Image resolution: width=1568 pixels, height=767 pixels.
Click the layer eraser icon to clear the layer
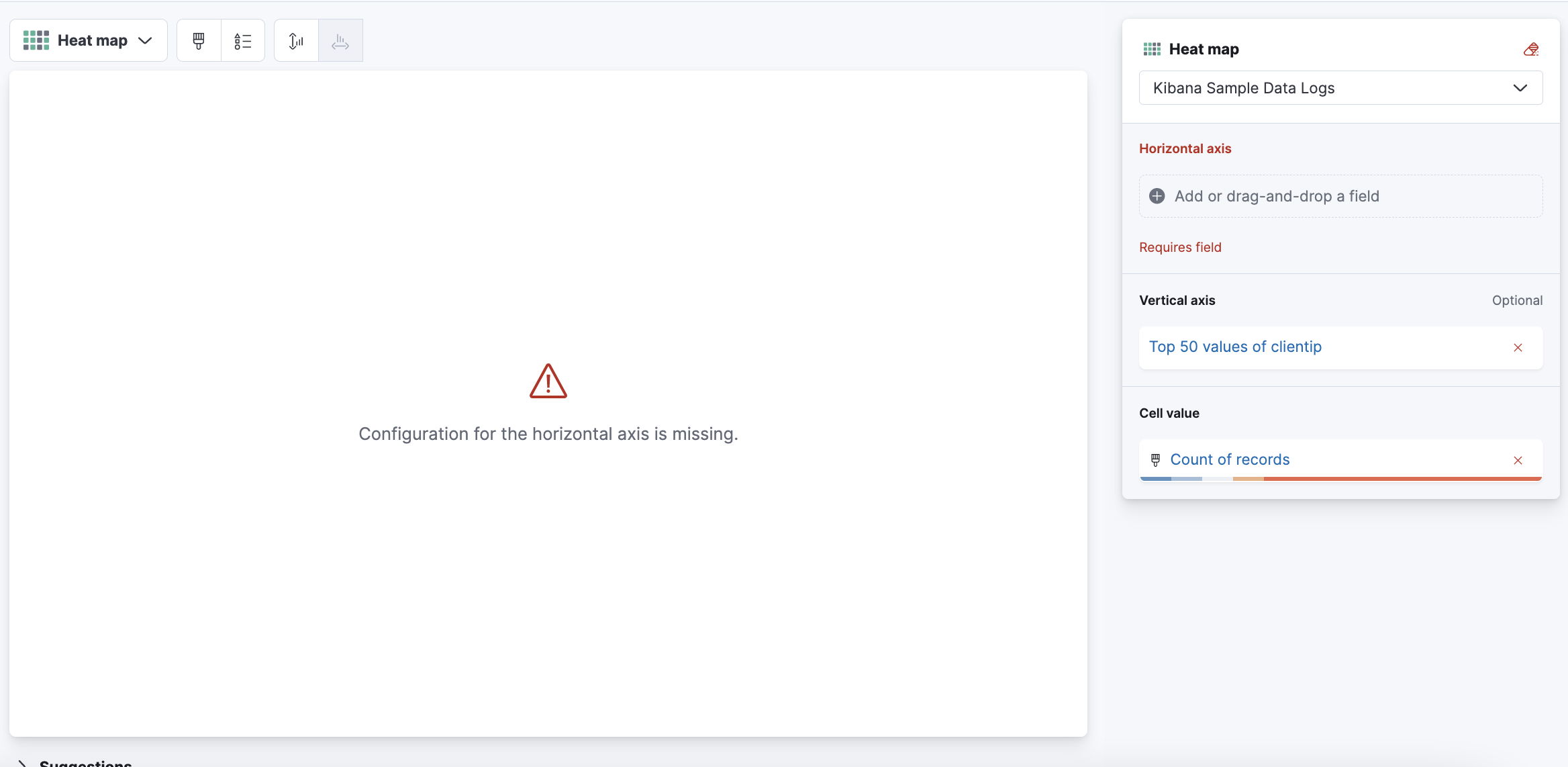pyautogui.click(x=1531, y=49)
